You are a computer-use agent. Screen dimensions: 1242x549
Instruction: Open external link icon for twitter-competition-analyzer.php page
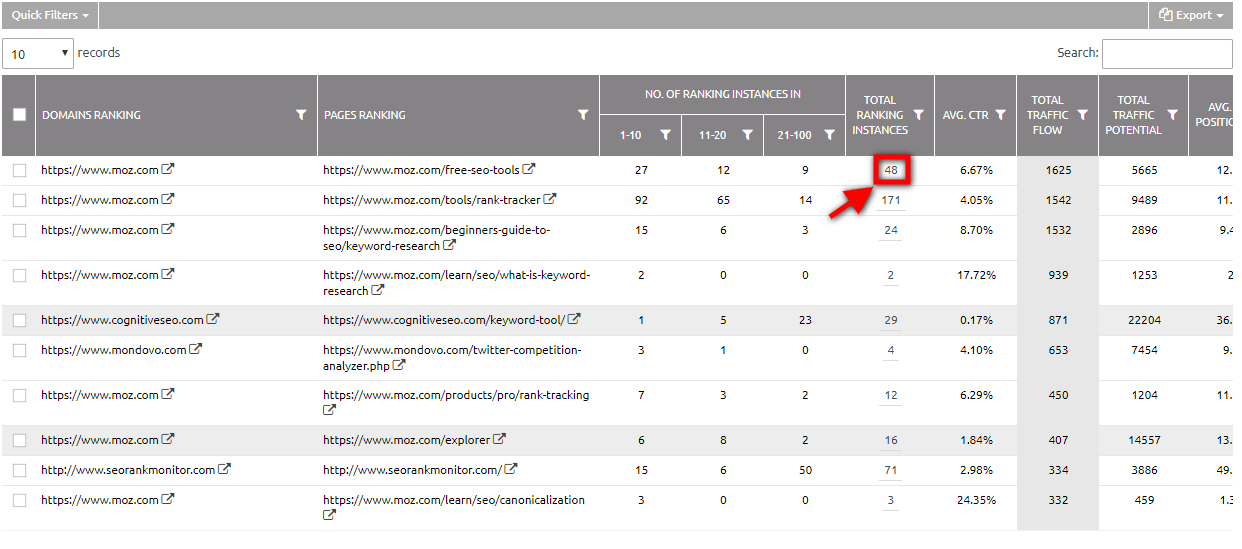coord(399,366)
